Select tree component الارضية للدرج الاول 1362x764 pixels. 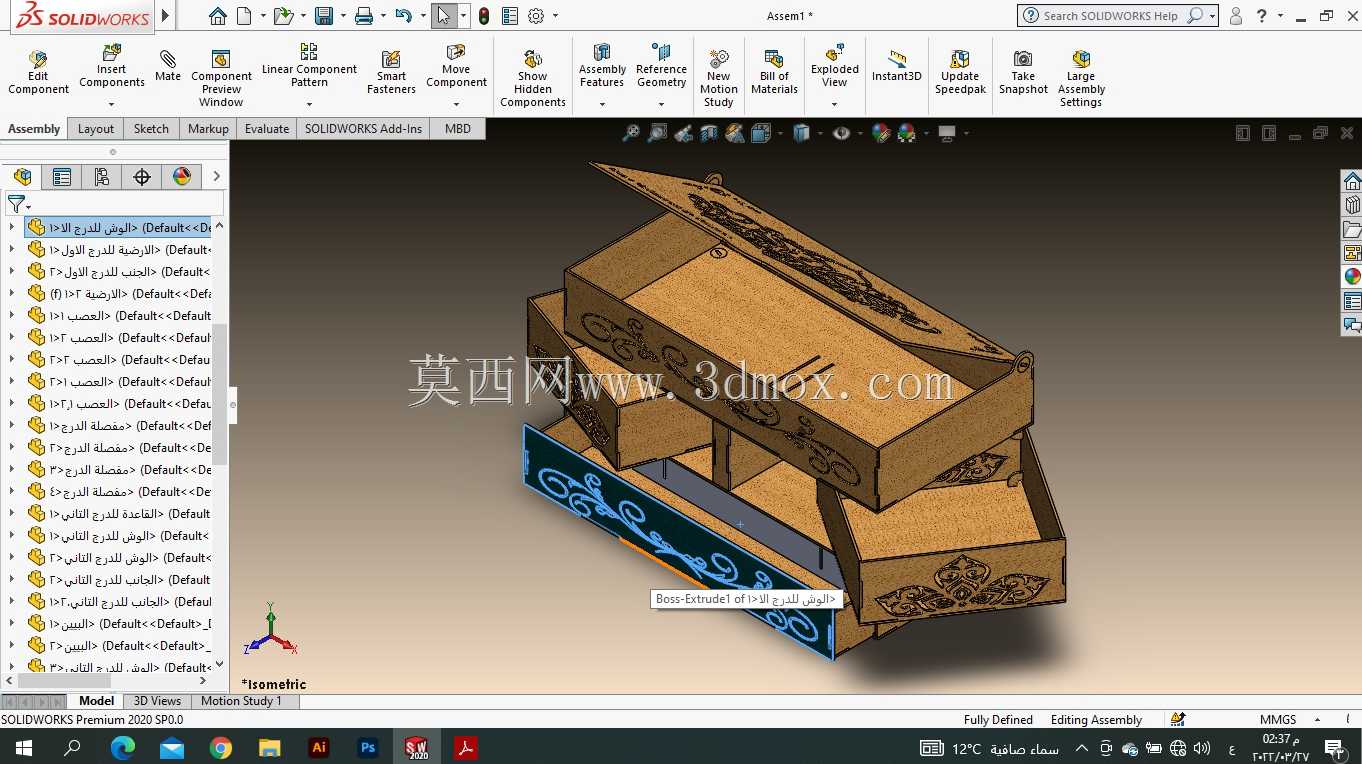pos(119,250)
